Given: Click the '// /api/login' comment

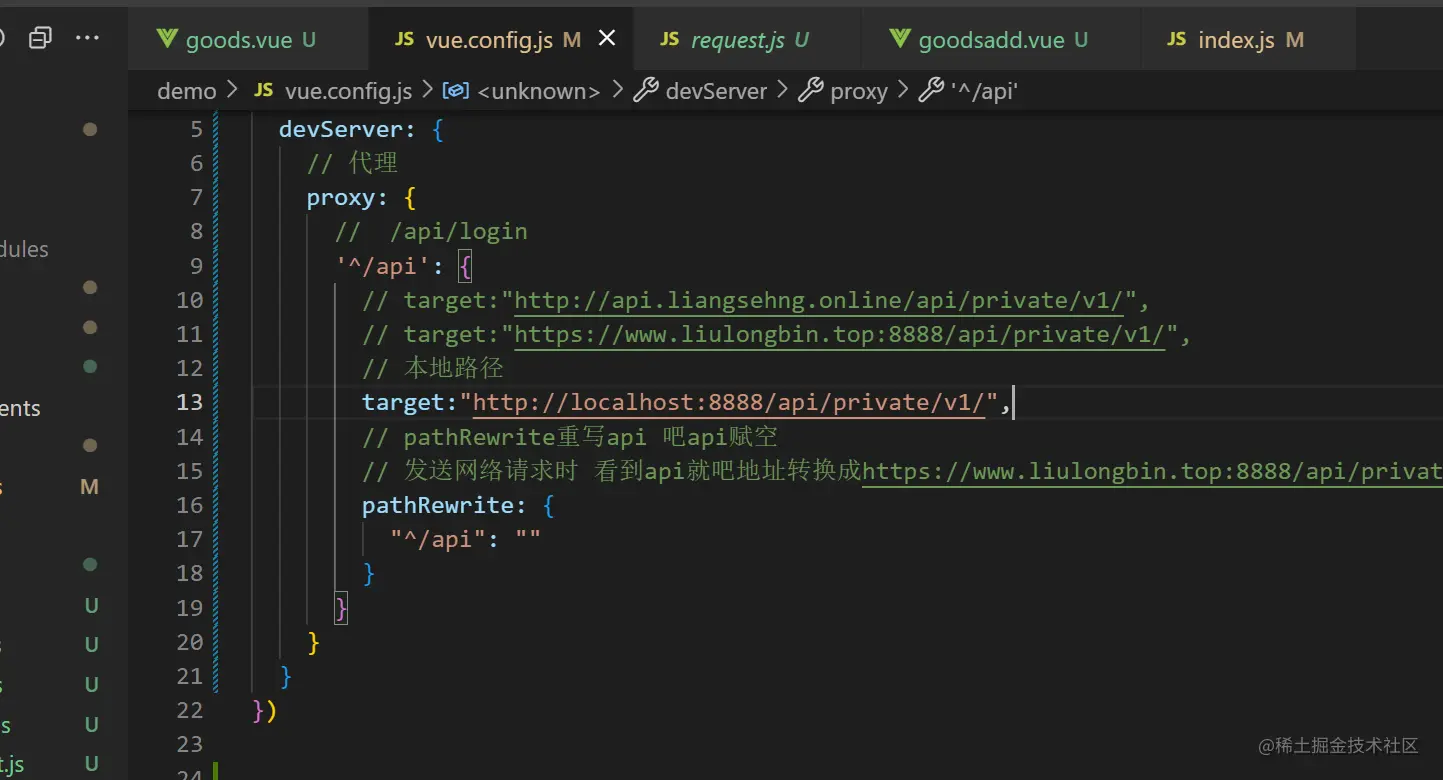Looking at the screenshot, I should [431, 231].
